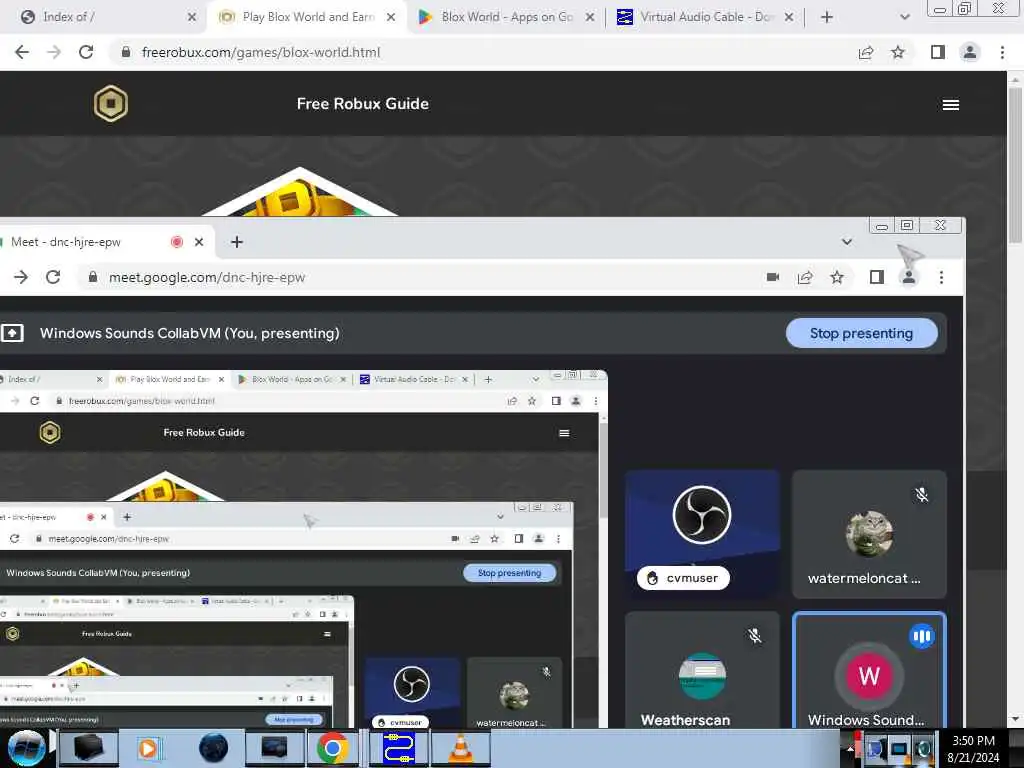The height and width of the screenshot is (768, 1024).
Task: Click audio indicator on Windows Sound tile
Action: (x=921, y=636)
